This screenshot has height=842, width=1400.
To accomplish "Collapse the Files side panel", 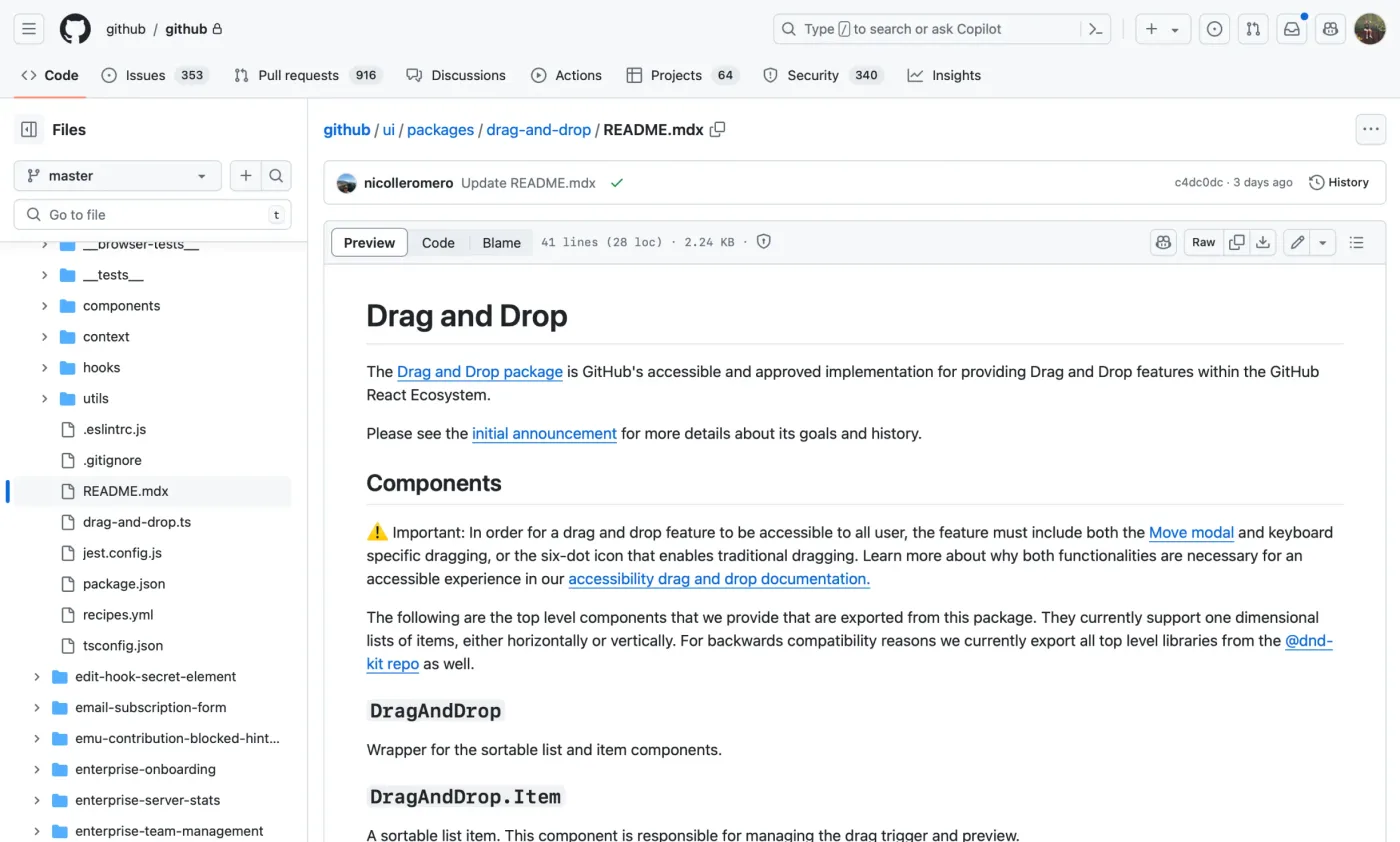I will [x=29, y=129].
